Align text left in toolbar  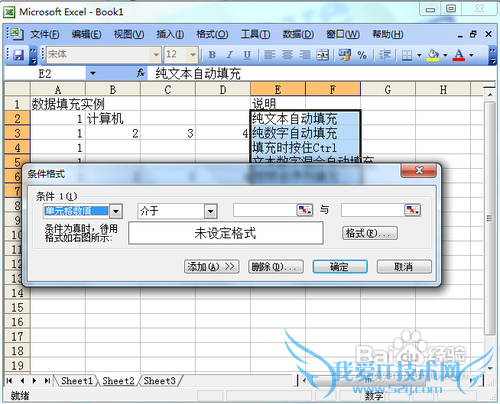270,55
